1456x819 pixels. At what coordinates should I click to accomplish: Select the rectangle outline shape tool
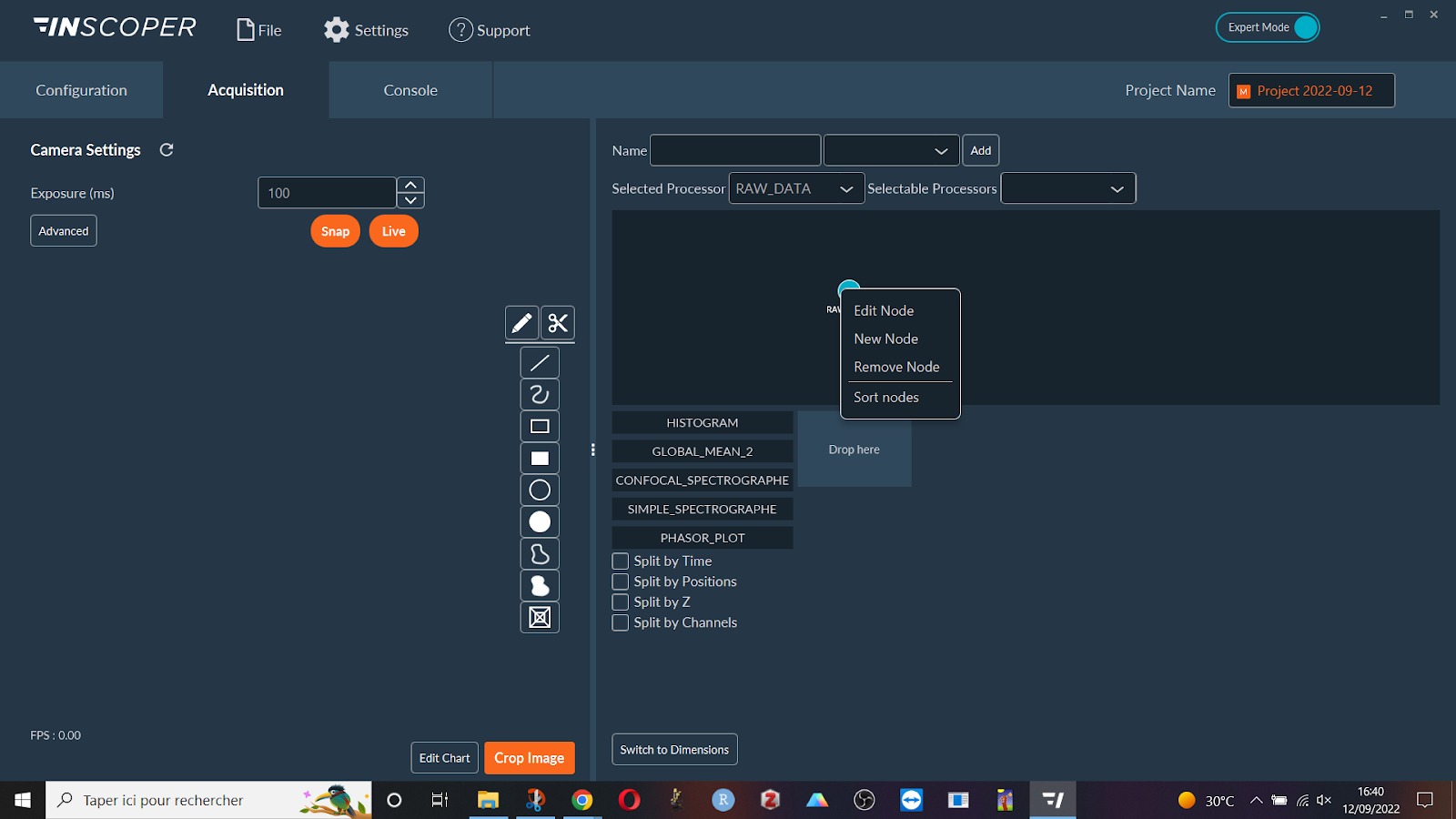coord(540,426)
